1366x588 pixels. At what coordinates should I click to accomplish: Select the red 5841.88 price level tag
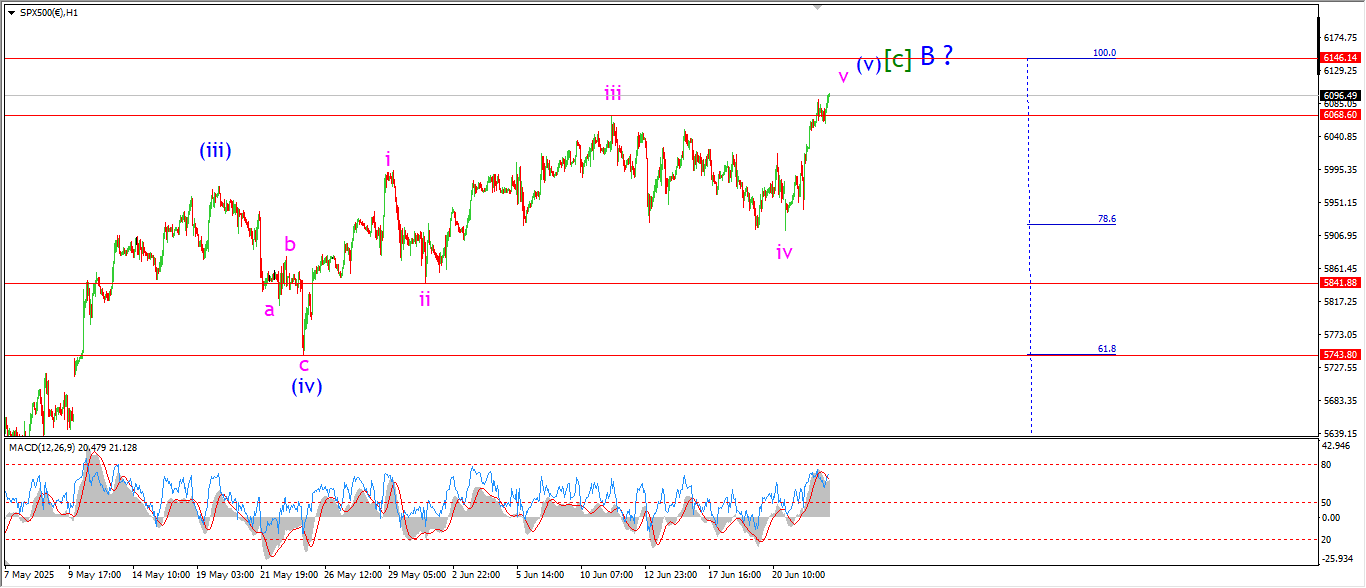click(1339, 283)
